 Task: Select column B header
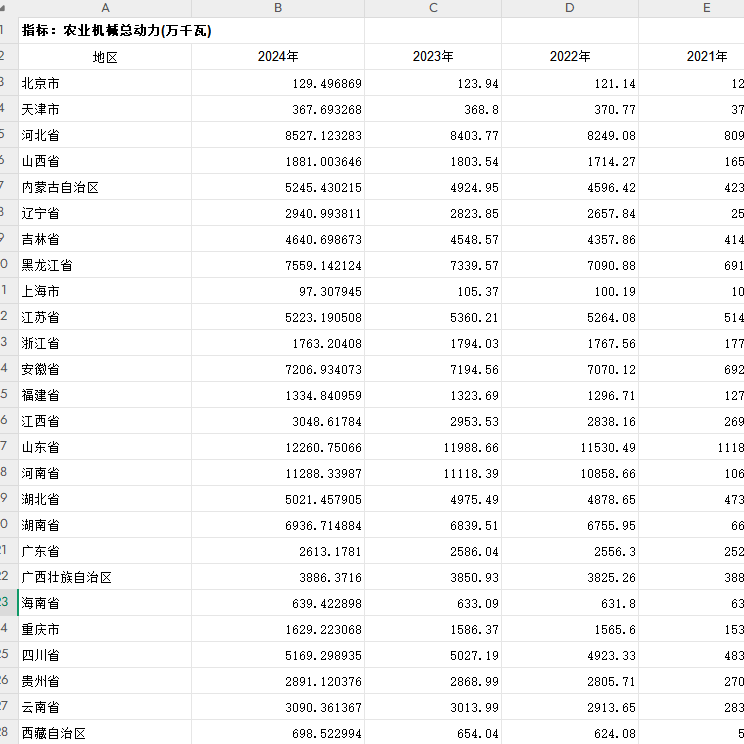tap(278, 8)
